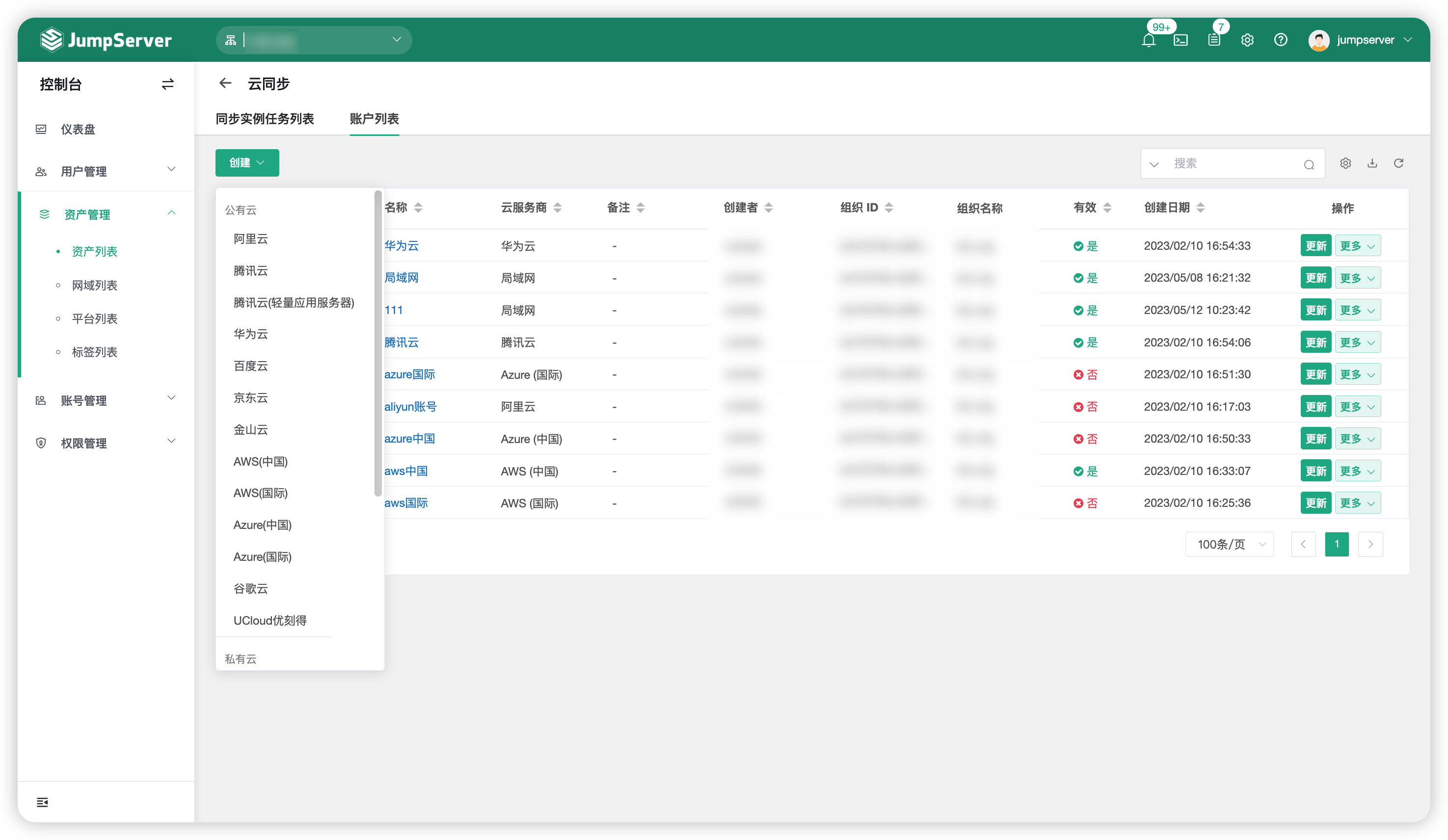Viewport: 1448px width, 840px height.
Task: Open system settings gear in top bar
Action: click(x=1247, y=40)
